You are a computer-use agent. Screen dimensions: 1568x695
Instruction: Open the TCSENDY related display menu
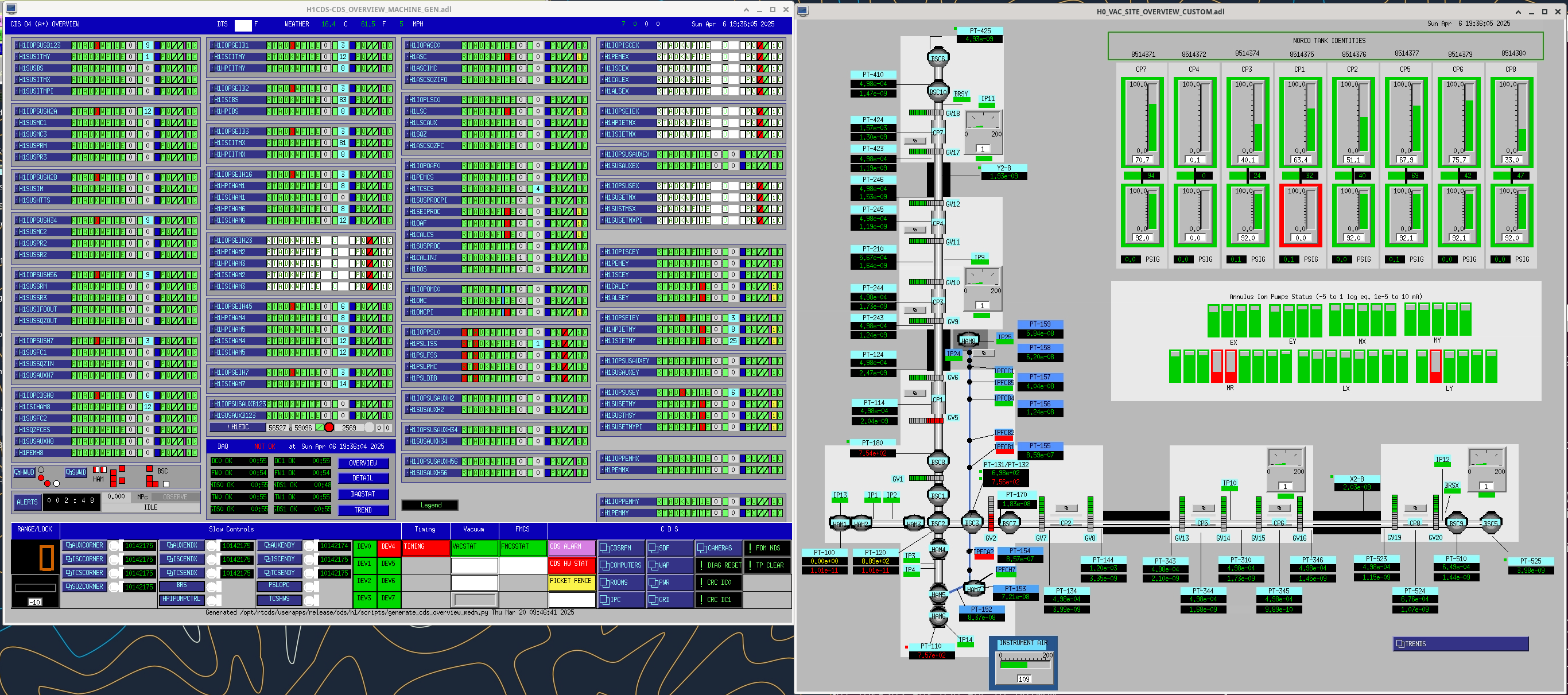pyautogui.click(x=280, y=573)
